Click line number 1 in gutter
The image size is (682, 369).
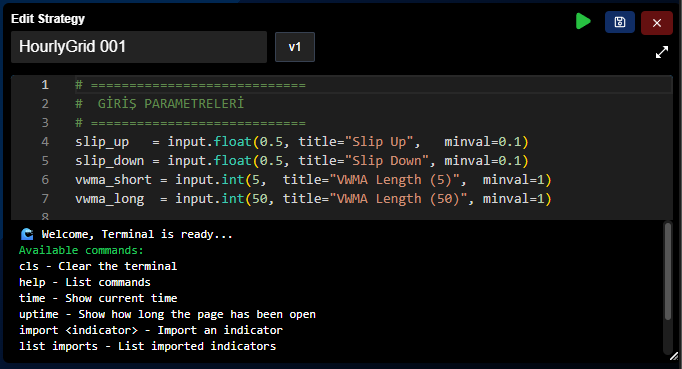pos(45,85)
